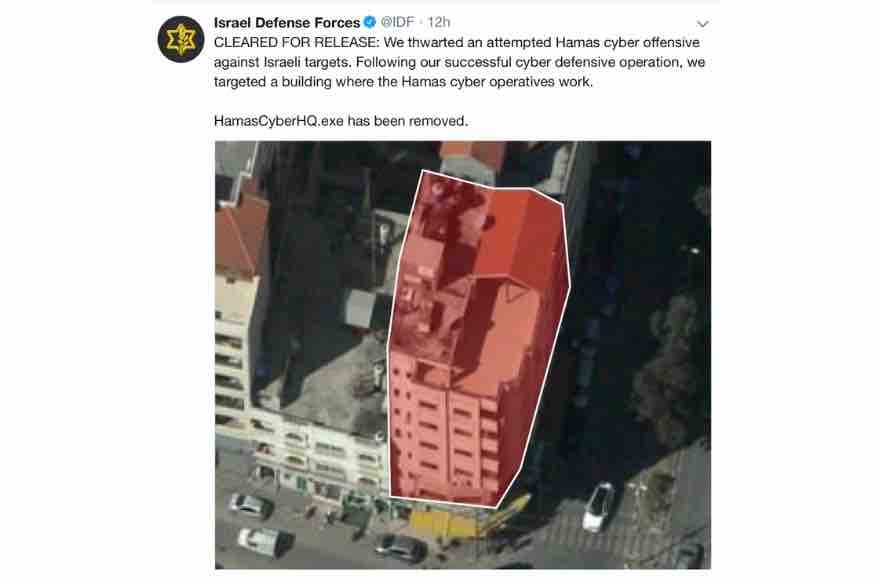Viewport: 875px width, 583px height.
Task: Click the @IDF handle
Action: (x=397, y=22)
